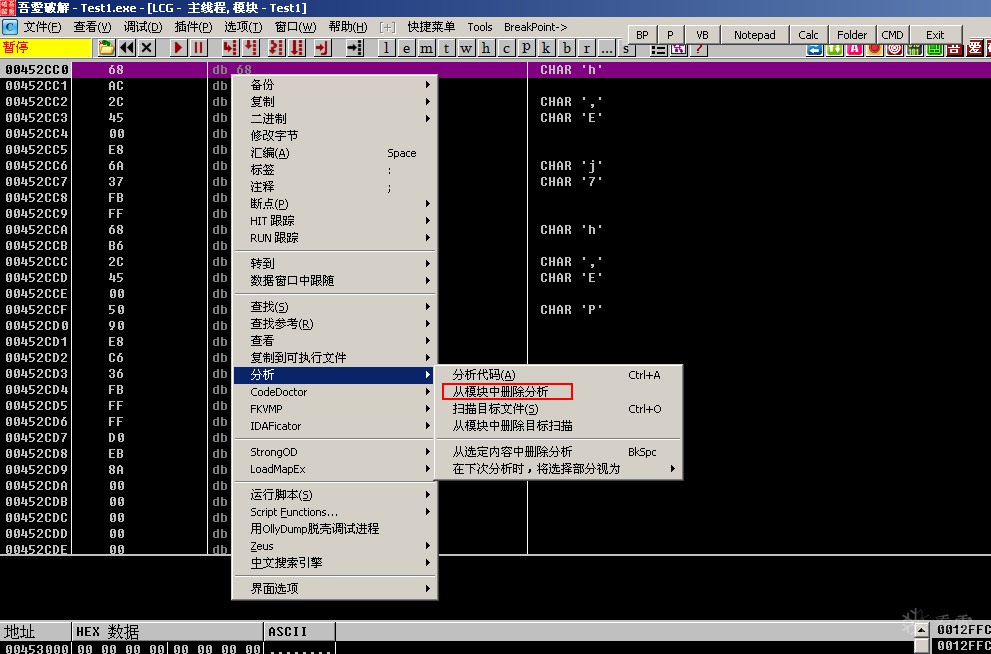Click the trace into toolbar icon
This screenshot has width=991, height=654.
click(276, 47)
